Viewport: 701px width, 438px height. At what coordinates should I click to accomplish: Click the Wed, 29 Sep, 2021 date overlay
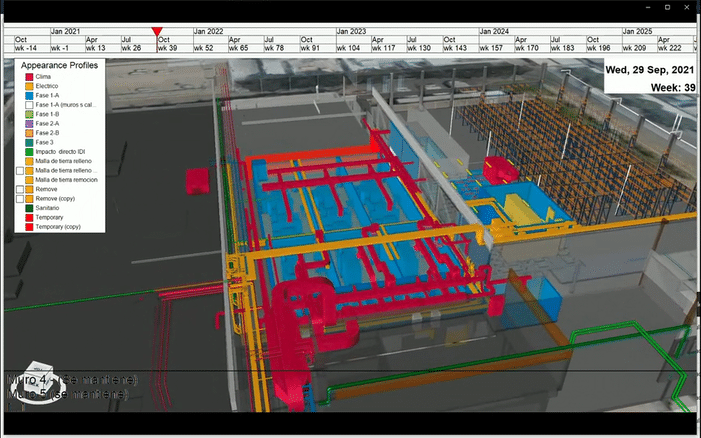pyautogui.click(x=650, y=70)
